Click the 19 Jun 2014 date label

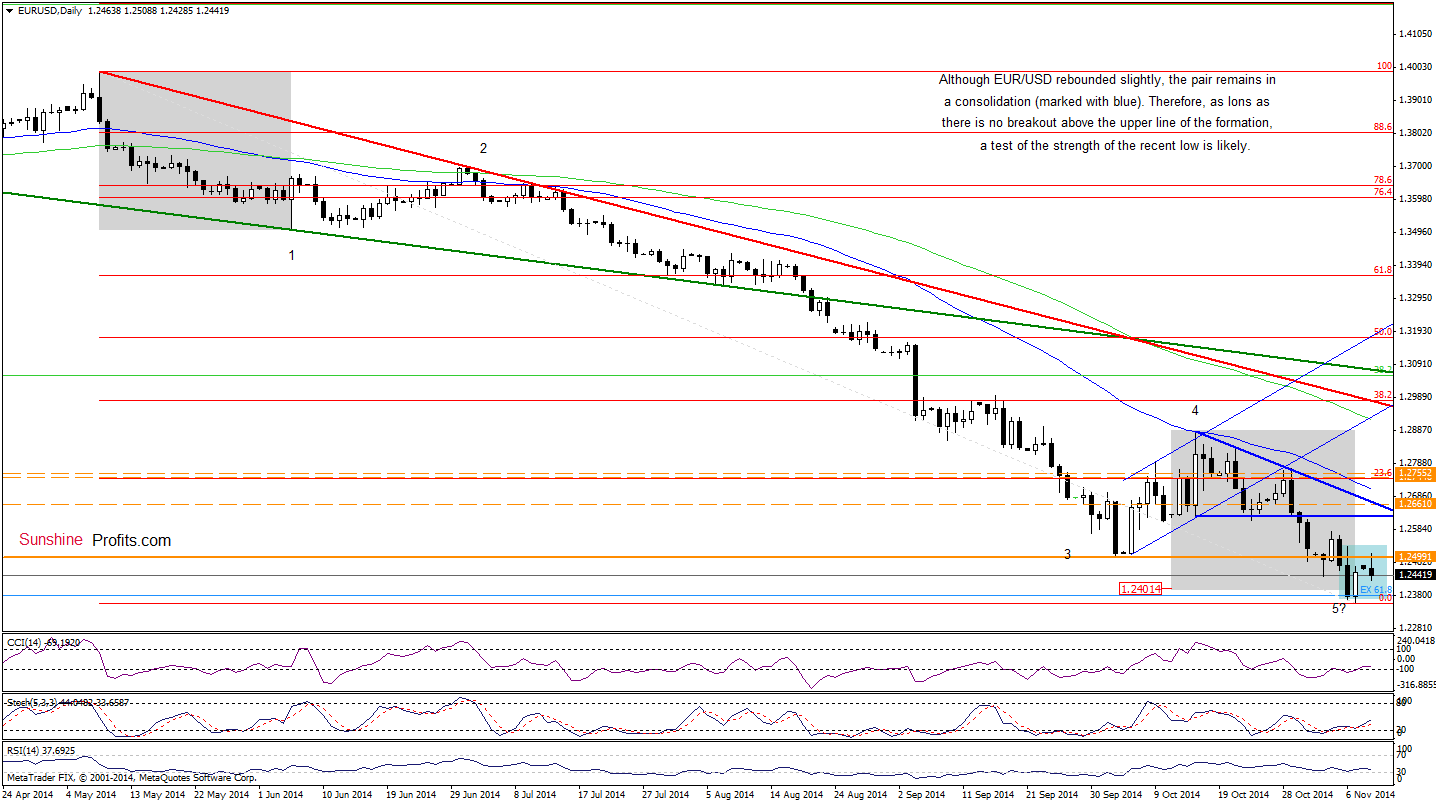pyautogui.click(x=411, y=794)
